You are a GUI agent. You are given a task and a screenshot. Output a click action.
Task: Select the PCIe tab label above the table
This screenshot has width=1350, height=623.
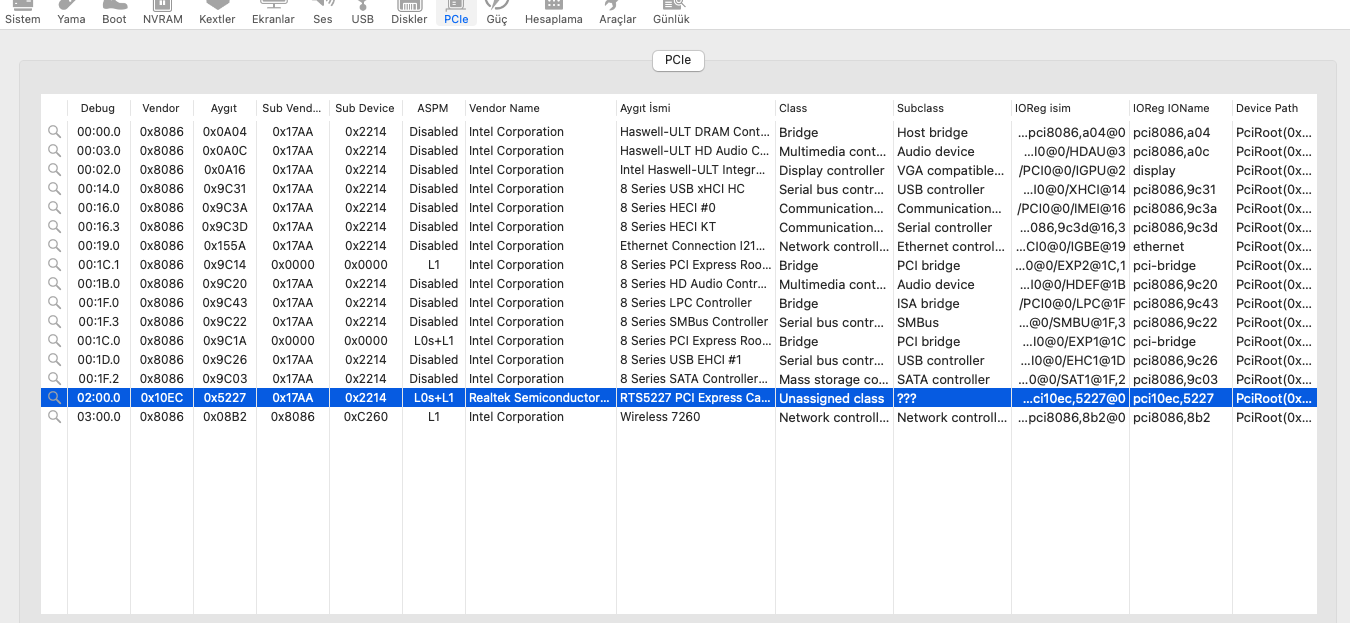coord(677,60)
